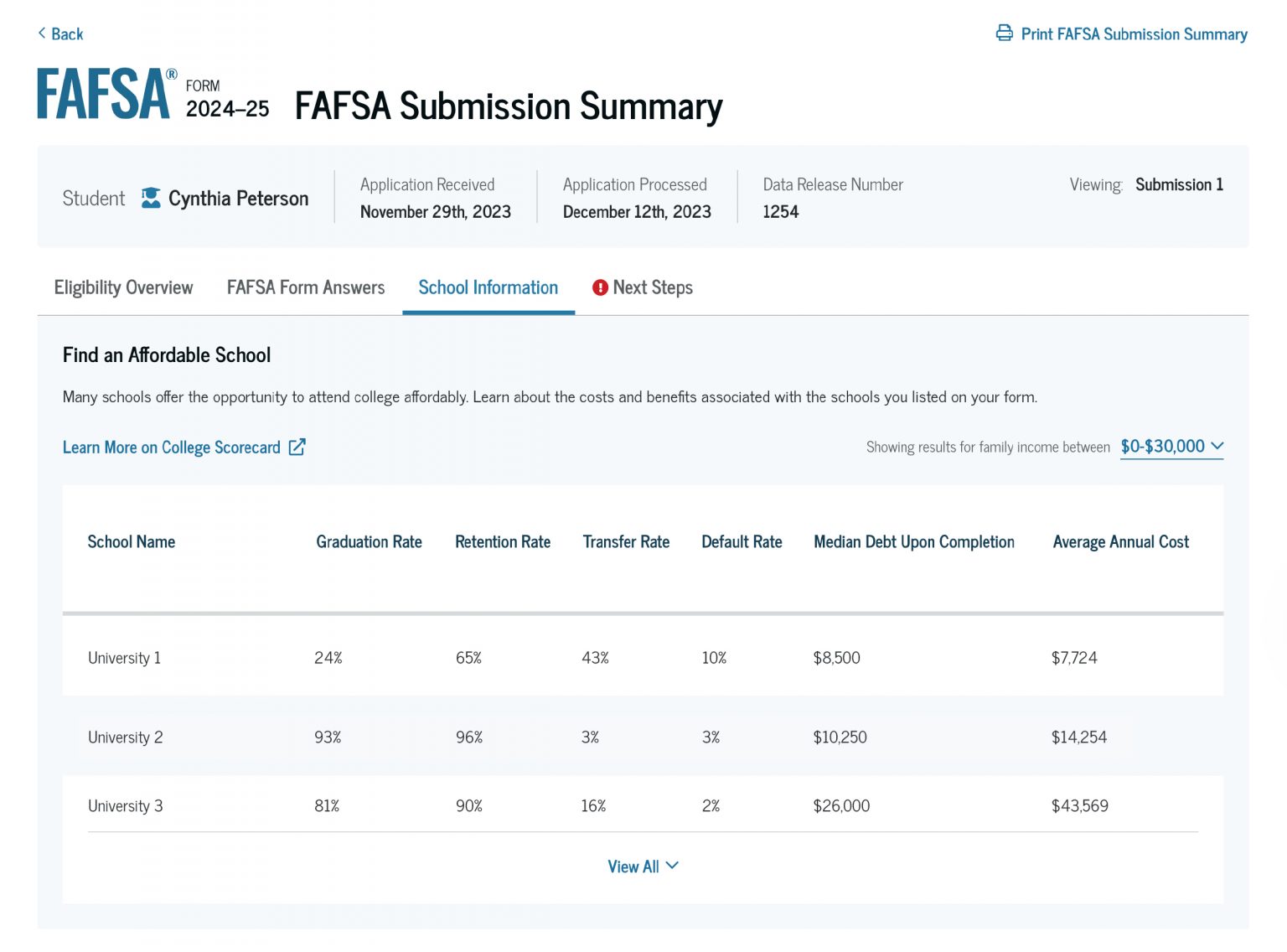Select the School Information tab

488,287
